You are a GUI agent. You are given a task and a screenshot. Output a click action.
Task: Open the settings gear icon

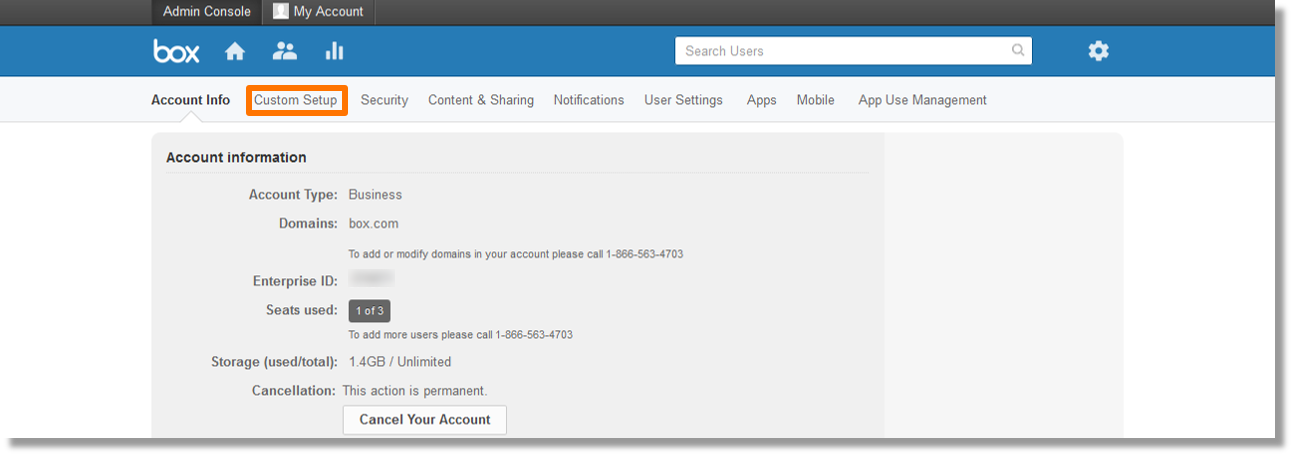coord(1099,51)
